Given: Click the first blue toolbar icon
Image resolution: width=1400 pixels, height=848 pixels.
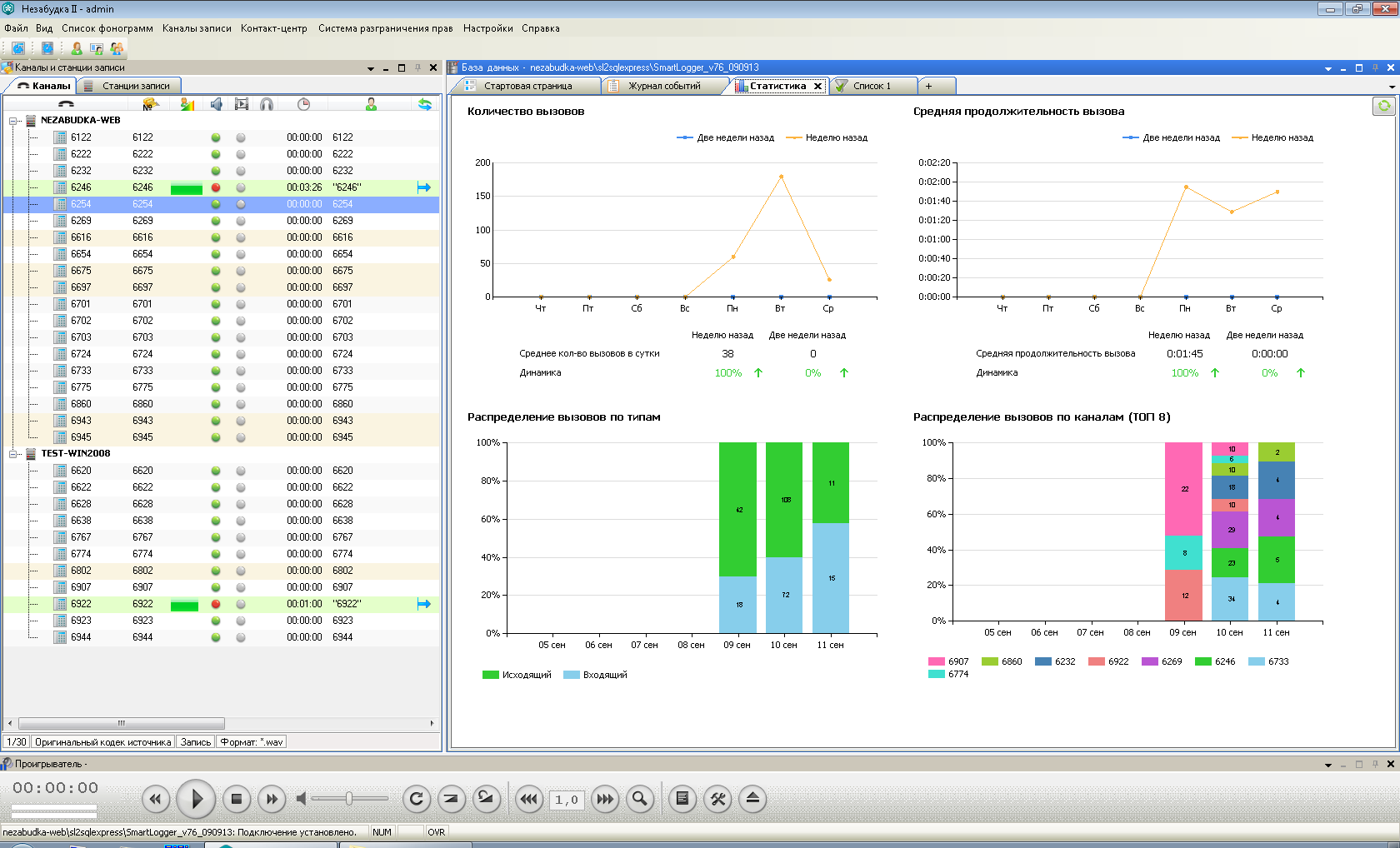Looking at the screenshot, I should coord(17,48).
